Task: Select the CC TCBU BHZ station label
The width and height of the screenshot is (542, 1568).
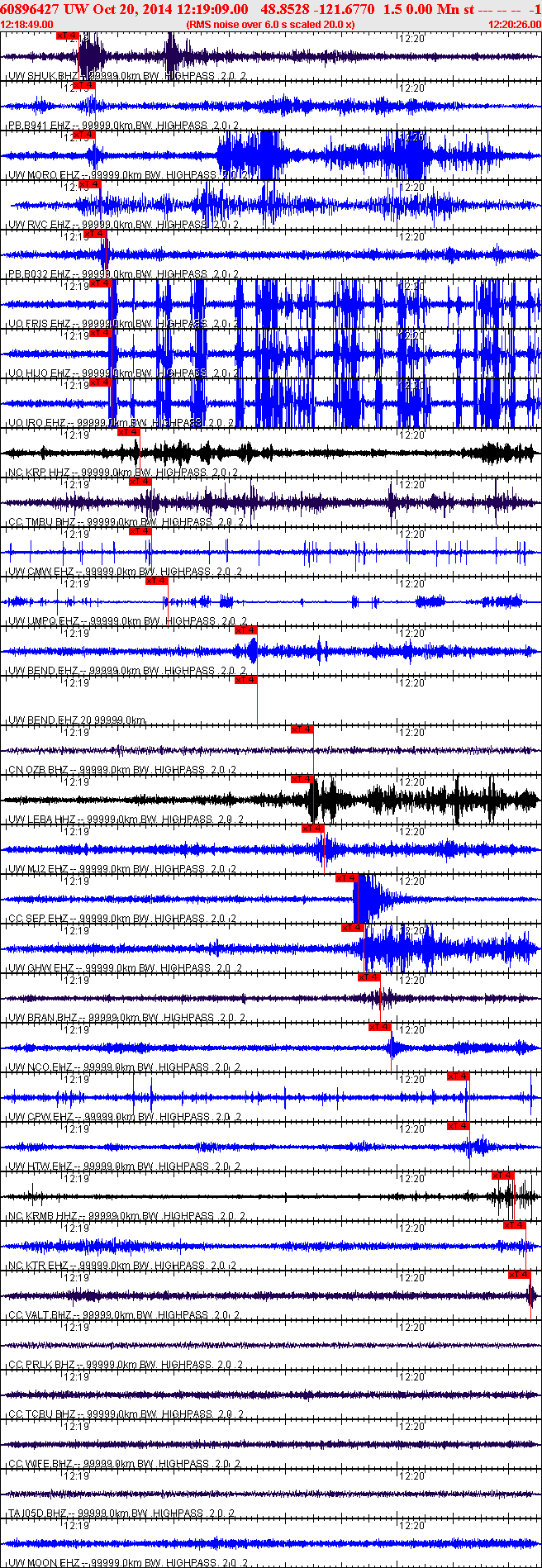Action: [126, 1414]
